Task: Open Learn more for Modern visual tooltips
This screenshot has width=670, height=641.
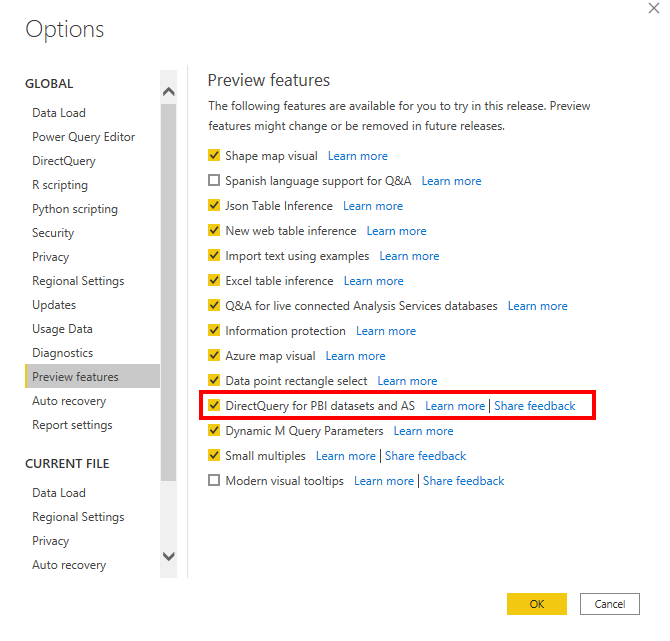Action: (384, 481)
